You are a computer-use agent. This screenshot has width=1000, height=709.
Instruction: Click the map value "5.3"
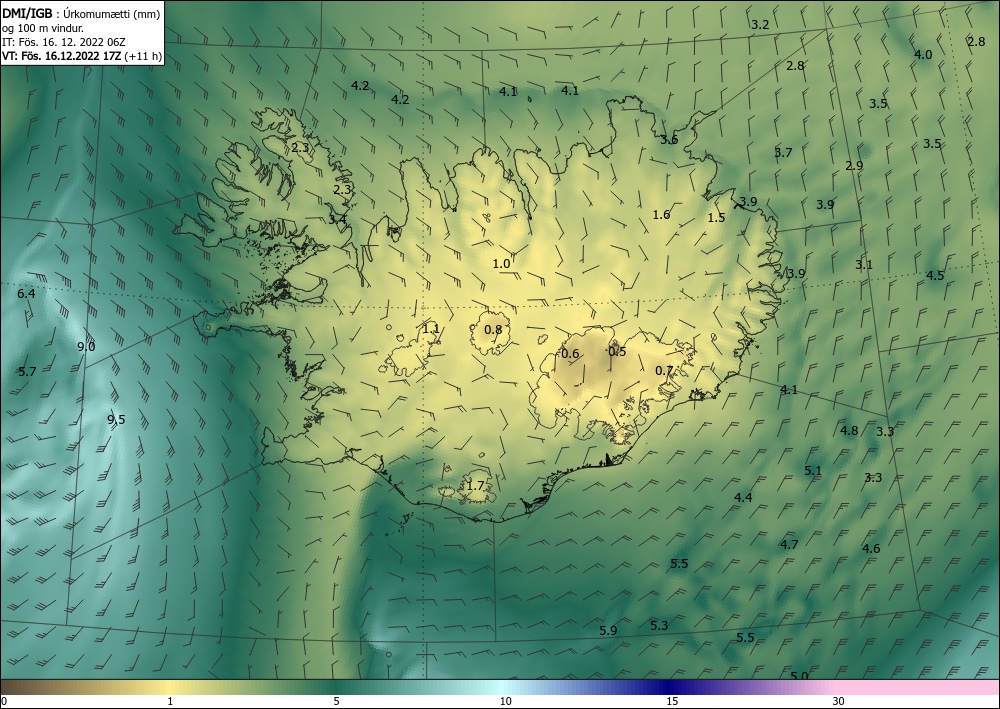point(659,626)
